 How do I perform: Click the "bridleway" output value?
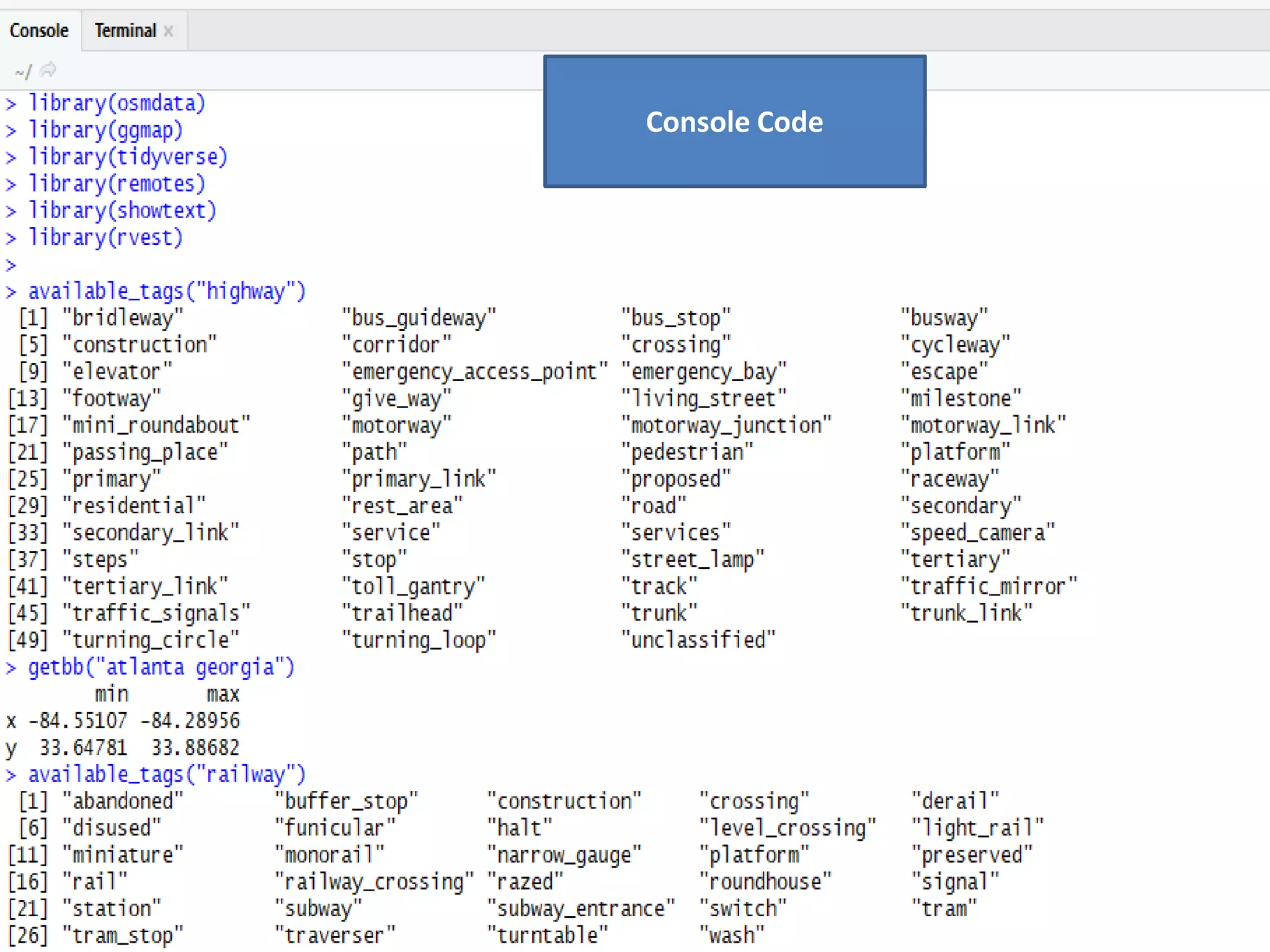click(123, 318)
